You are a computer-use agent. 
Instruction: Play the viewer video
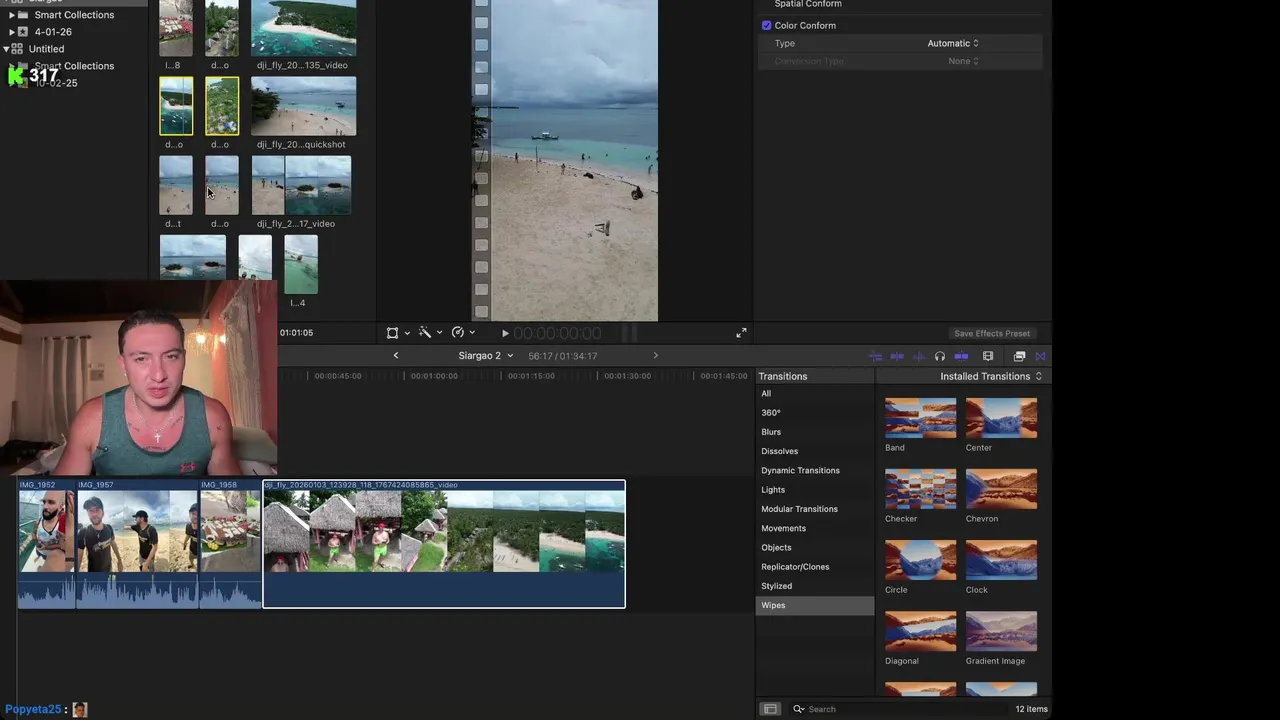(x=505, y=333)
